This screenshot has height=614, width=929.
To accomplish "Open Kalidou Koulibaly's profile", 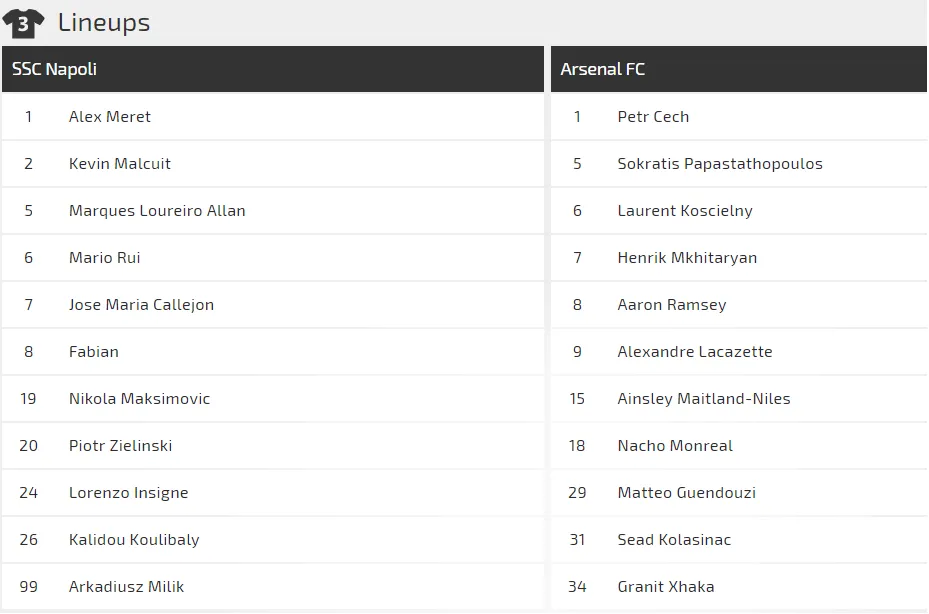I will click(134, 540).
